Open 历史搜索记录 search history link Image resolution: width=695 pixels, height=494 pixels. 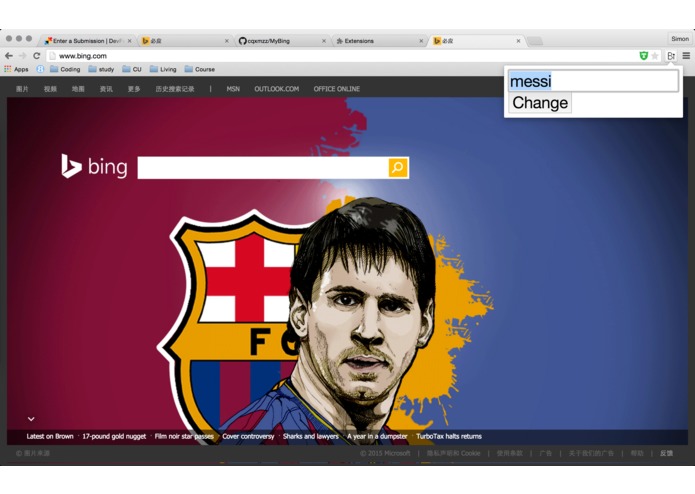[x=175, y=89]
